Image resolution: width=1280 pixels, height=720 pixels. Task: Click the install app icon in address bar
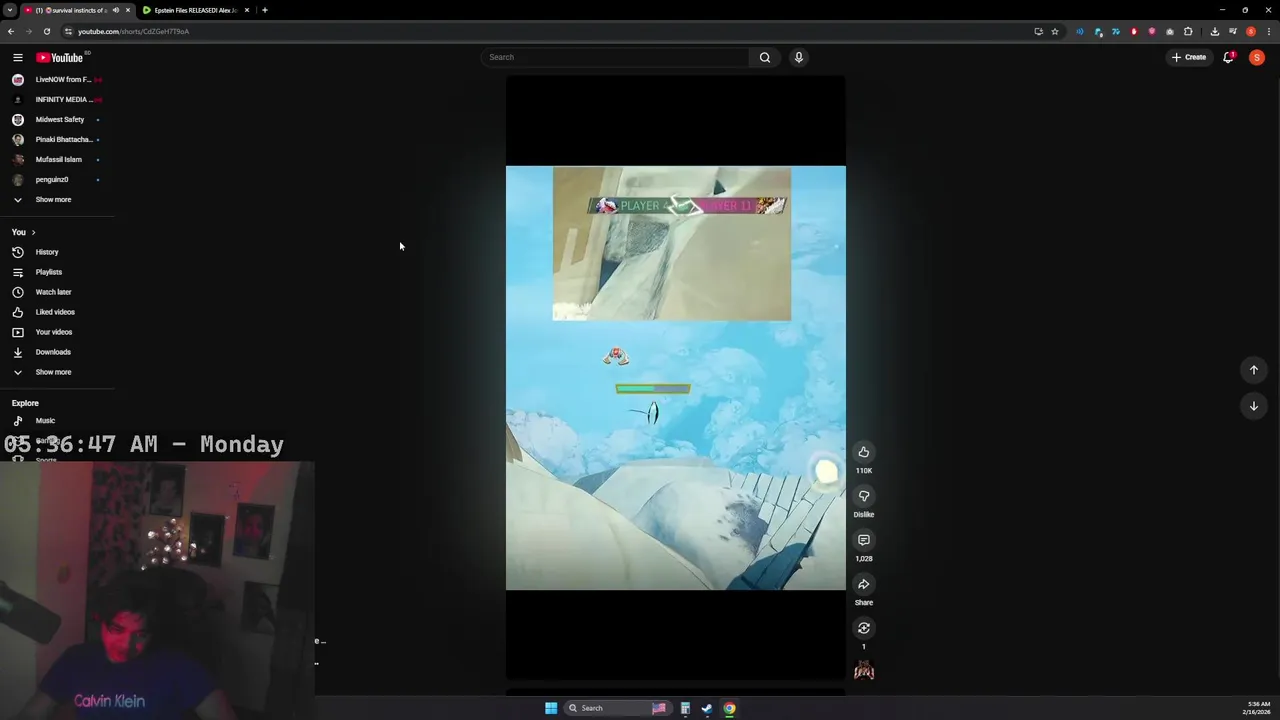click(1038, 31)
